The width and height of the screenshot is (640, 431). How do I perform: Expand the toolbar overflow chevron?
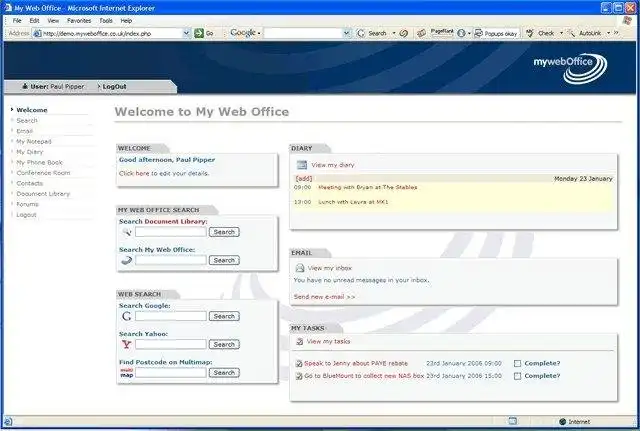coord(616,33)
